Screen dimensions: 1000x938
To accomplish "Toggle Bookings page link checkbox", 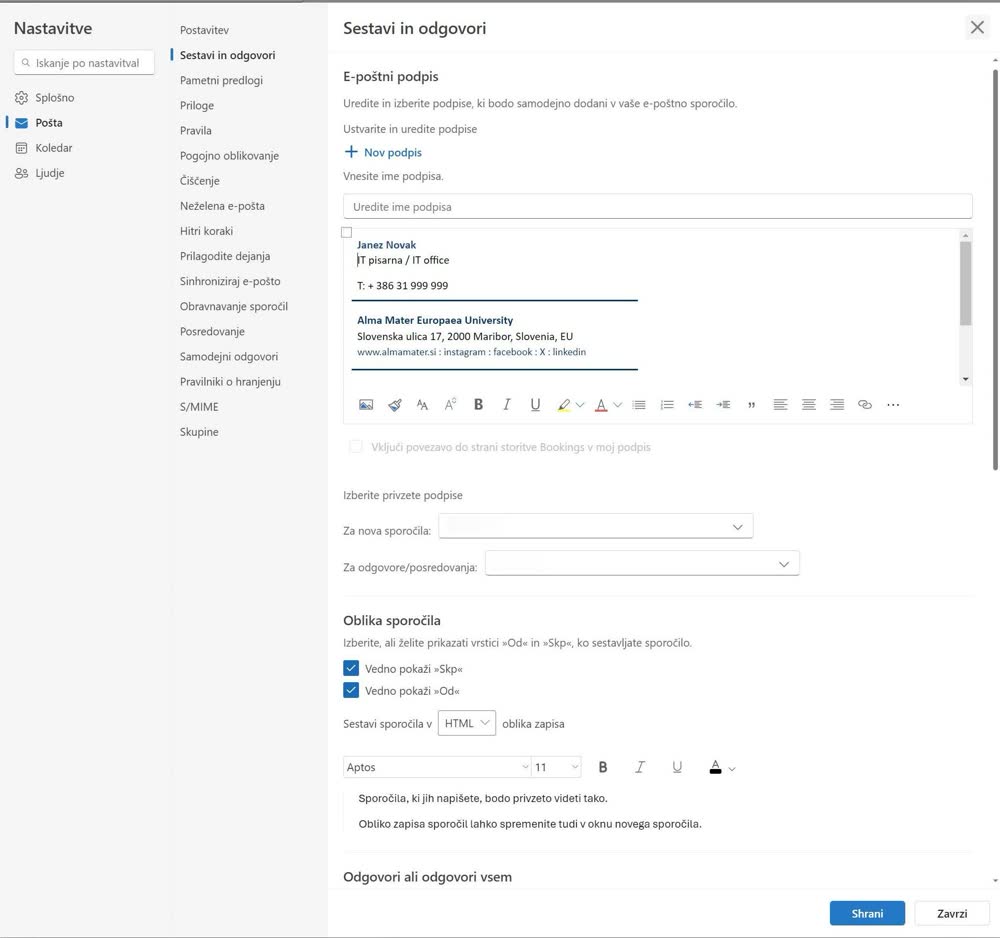I will pos(356,446).
